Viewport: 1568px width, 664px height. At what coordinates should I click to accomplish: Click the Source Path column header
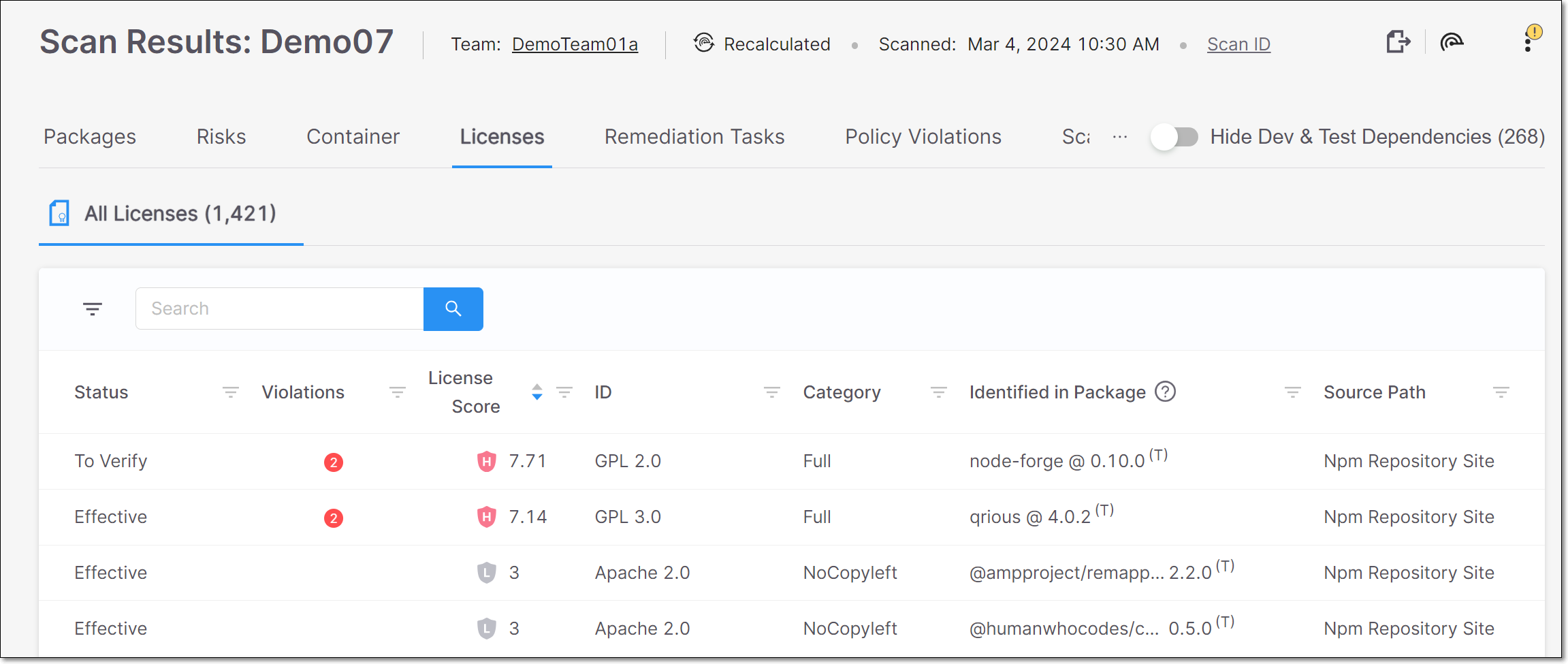(1375, 392)
